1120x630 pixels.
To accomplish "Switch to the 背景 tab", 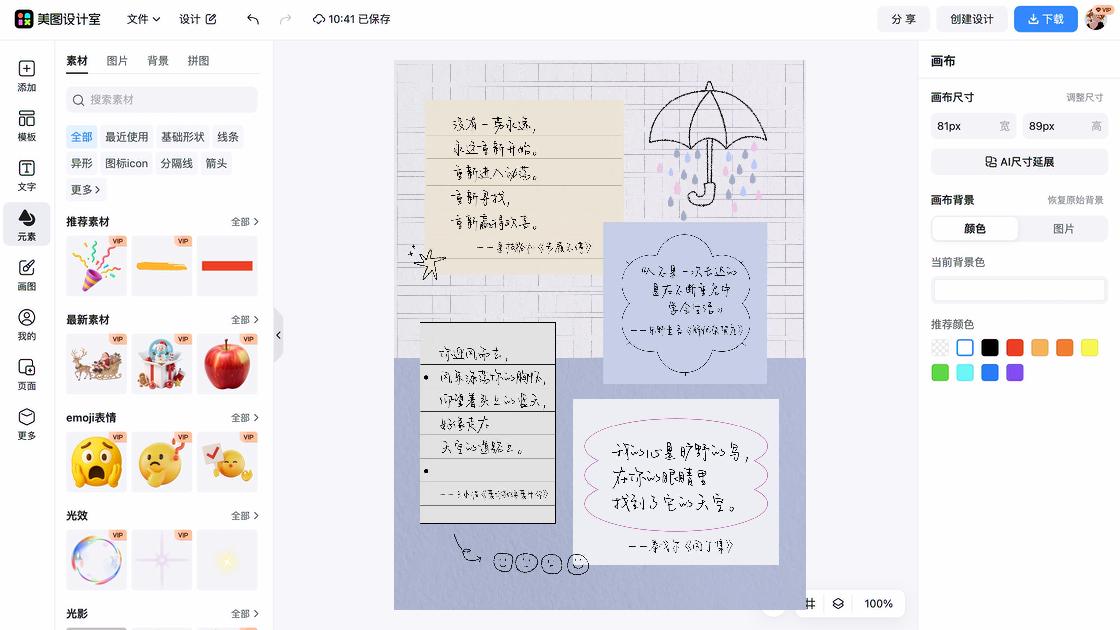I will [158, 61].
